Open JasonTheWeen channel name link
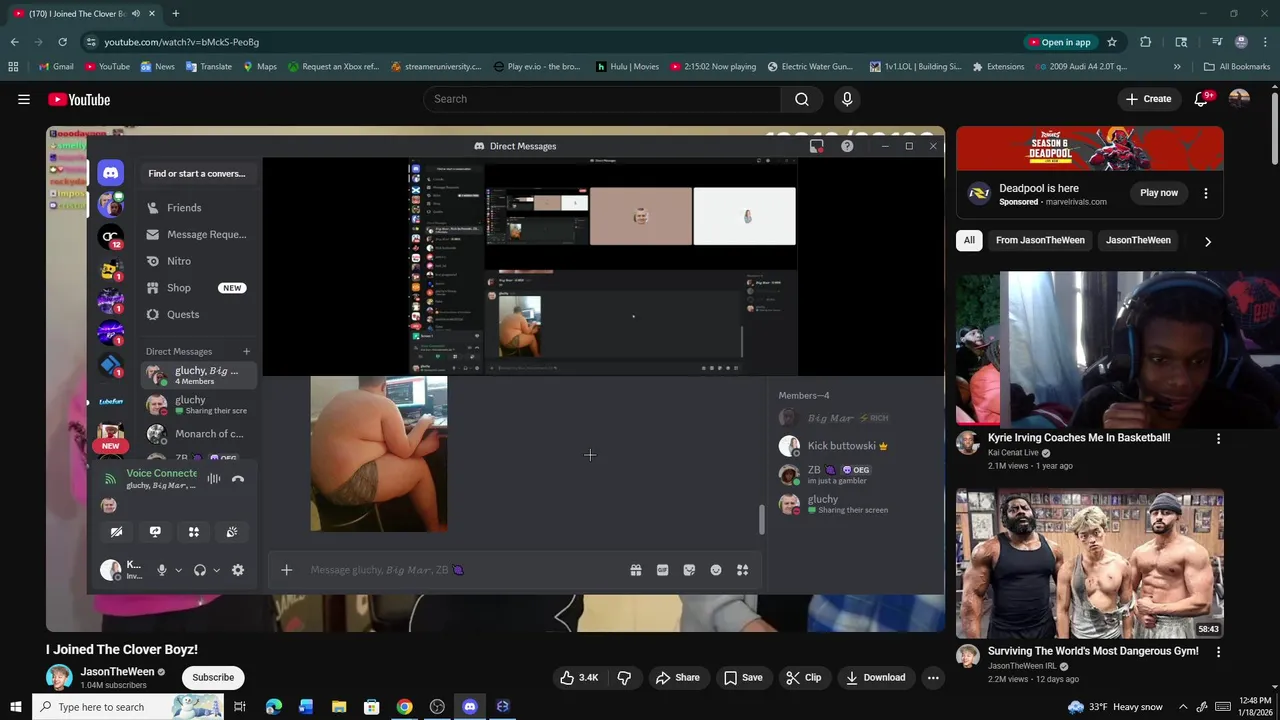Viewport: 1280px width, 720px height. coord(118,672)
